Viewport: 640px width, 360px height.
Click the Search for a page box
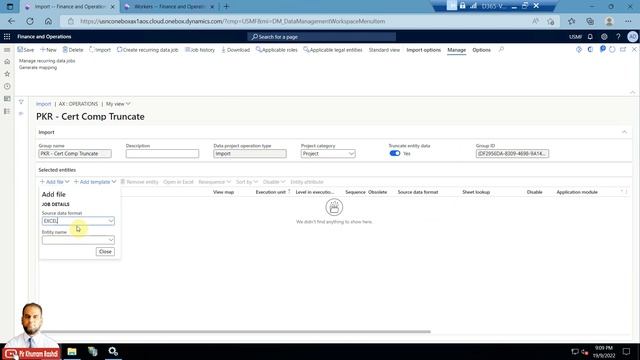pos(322,37)
